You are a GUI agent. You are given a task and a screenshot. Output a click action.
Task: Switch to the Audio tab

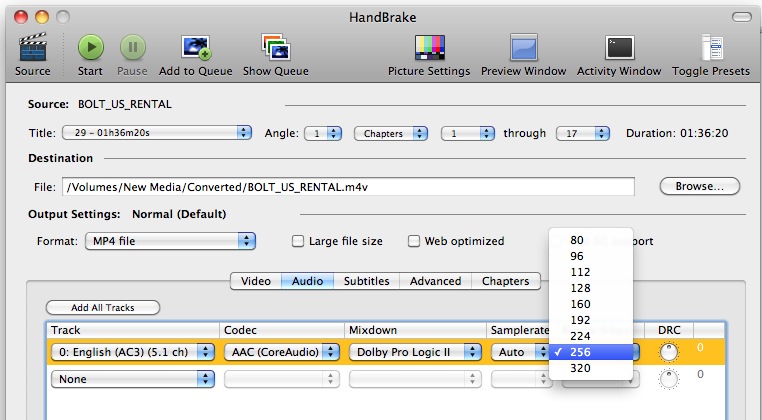307,281
